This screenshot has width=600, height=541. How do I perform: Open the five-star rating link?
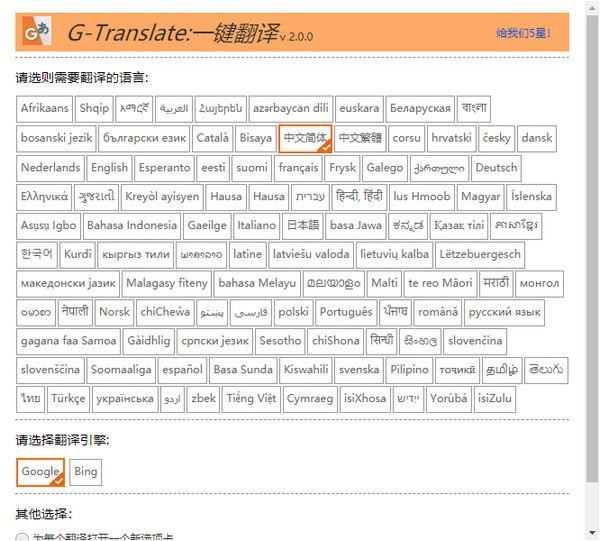click(523, 33)
